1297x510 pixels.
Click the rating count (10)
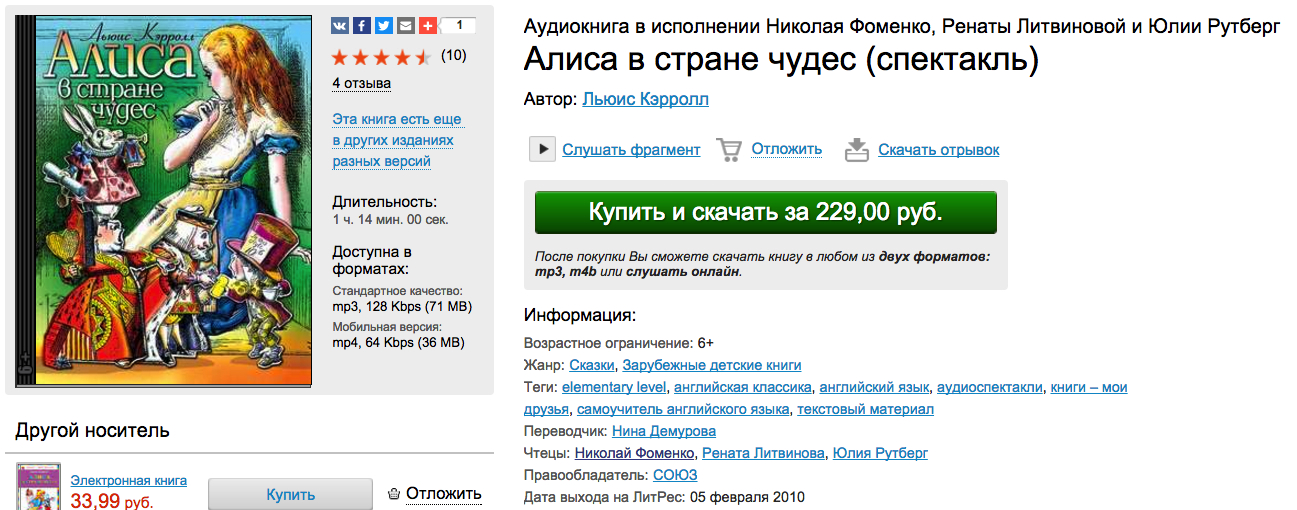(453, 55)
